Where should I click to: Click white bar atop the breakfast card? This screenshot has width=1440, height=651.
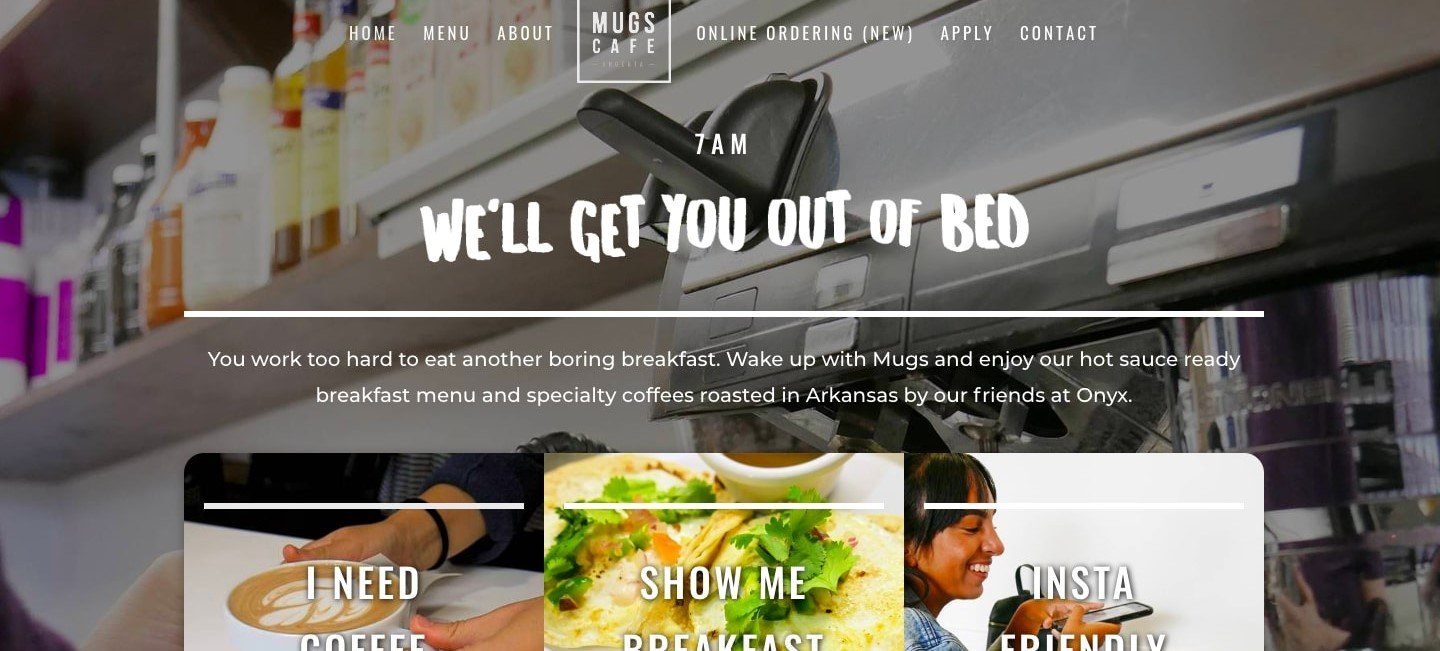pyautogui.click(x=724, y=506)
